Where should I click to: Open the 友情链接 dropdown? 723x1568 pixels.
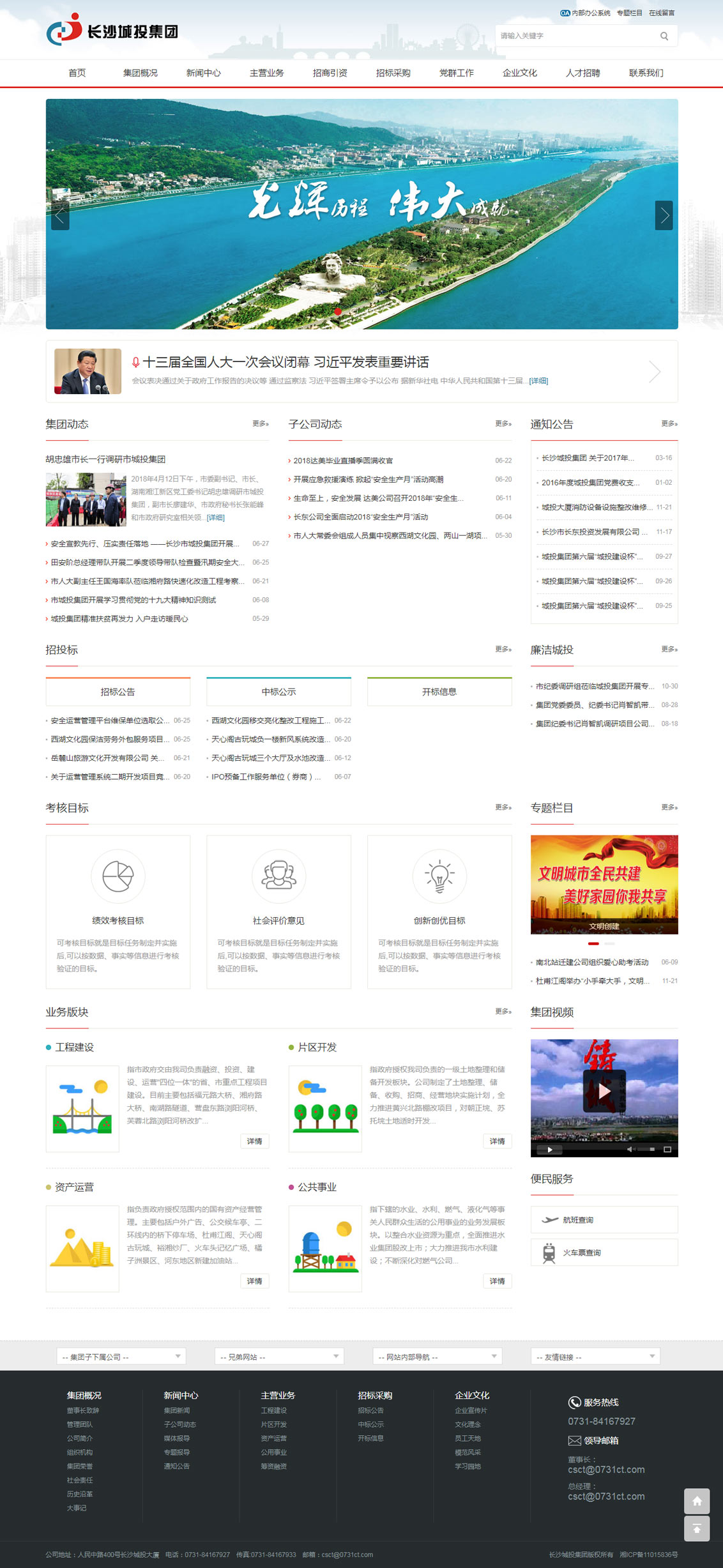(595, 1357)
